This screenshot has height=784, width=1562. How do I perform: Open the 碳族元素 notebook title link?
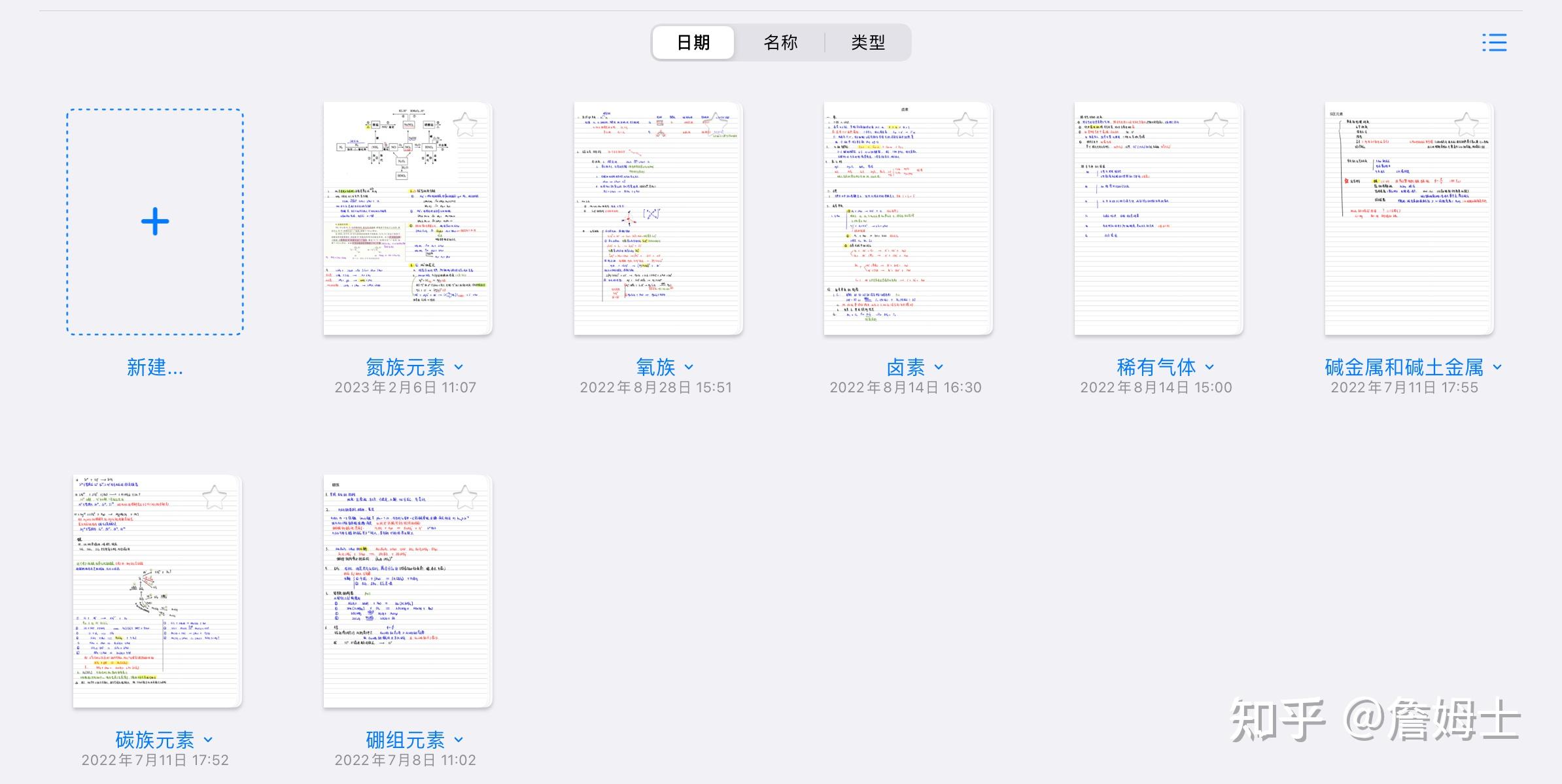point(155,740)
